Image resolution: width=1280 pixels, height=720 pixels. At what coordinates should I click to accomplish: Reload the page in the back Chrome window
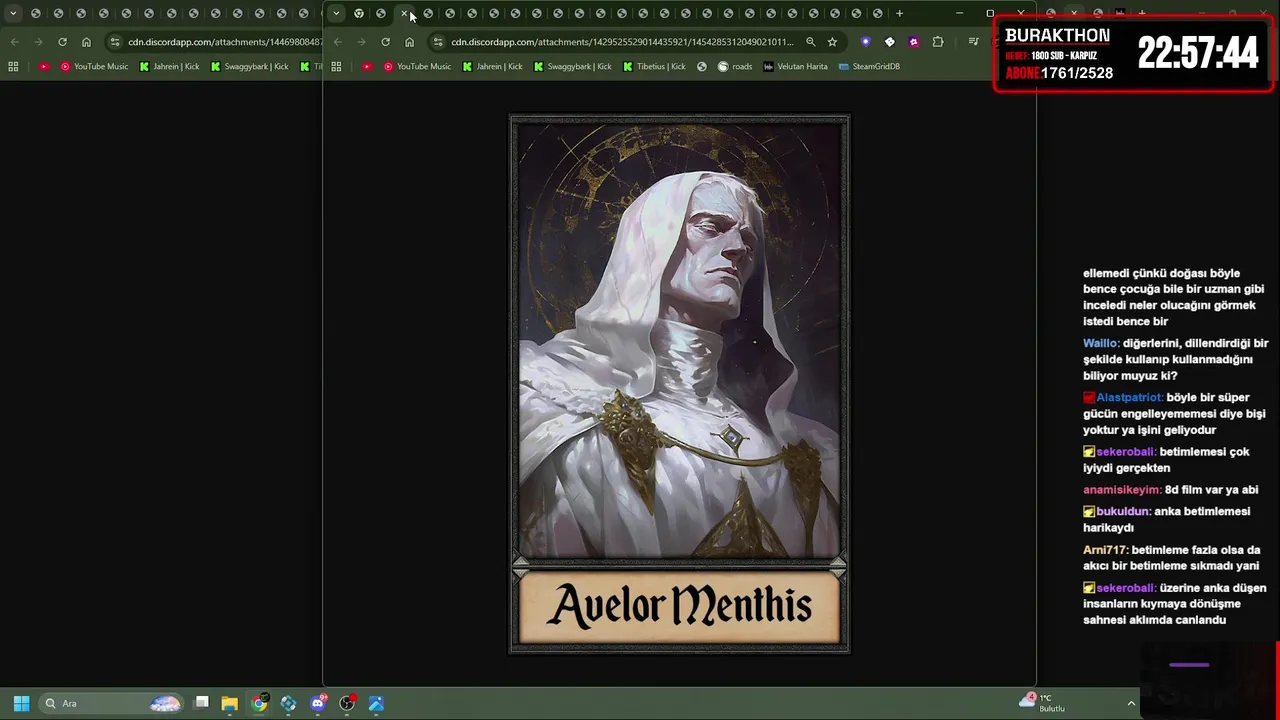[62, 42]
